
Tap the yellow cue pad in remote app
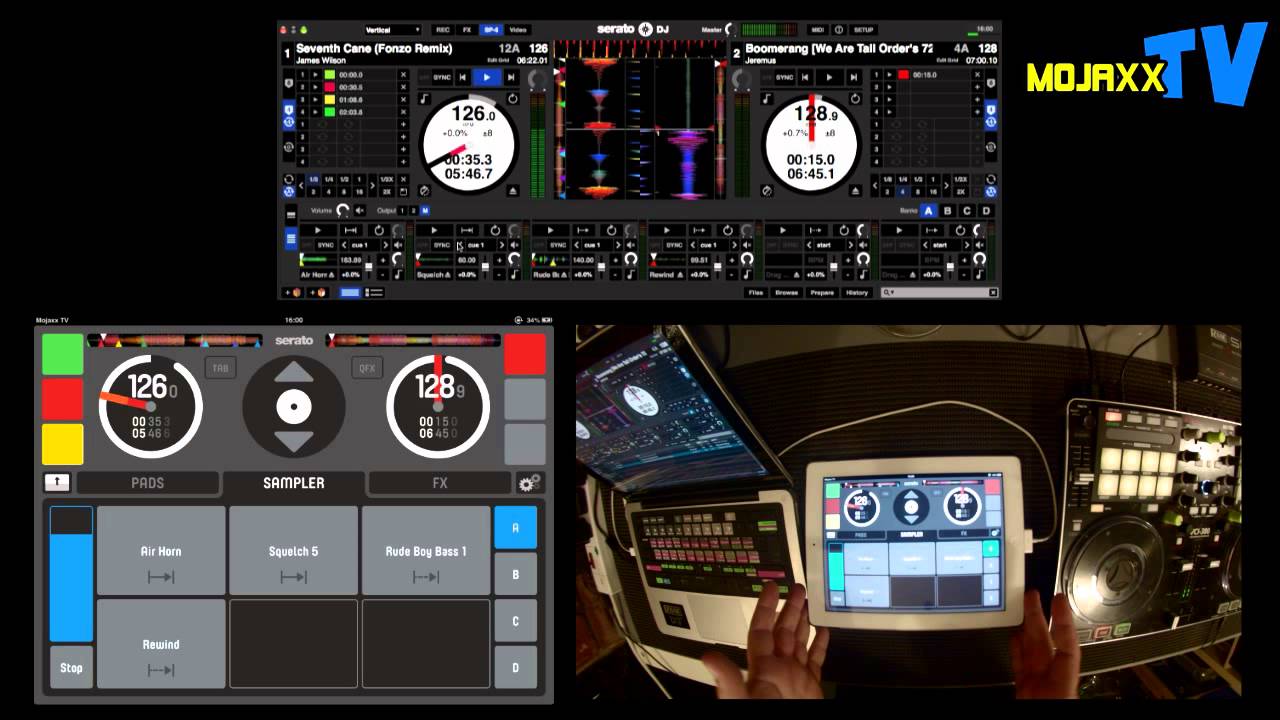(62, 445)
